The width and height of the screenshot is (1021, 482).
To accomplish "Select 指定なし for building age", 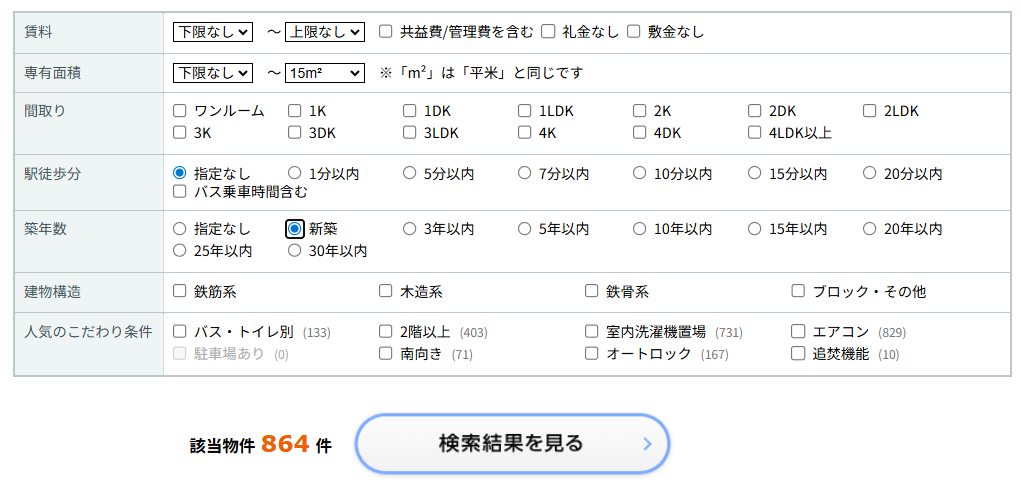I will tap(180, 229).
